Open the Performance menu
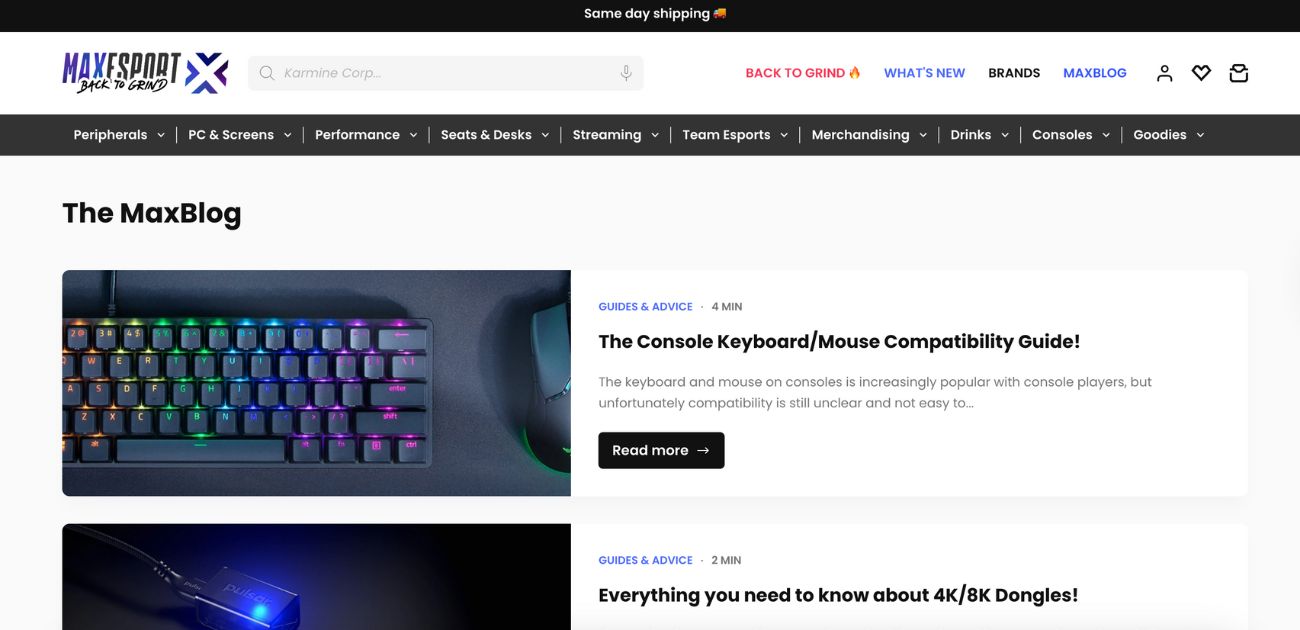The image size is (1300, 630). [357, 135]
